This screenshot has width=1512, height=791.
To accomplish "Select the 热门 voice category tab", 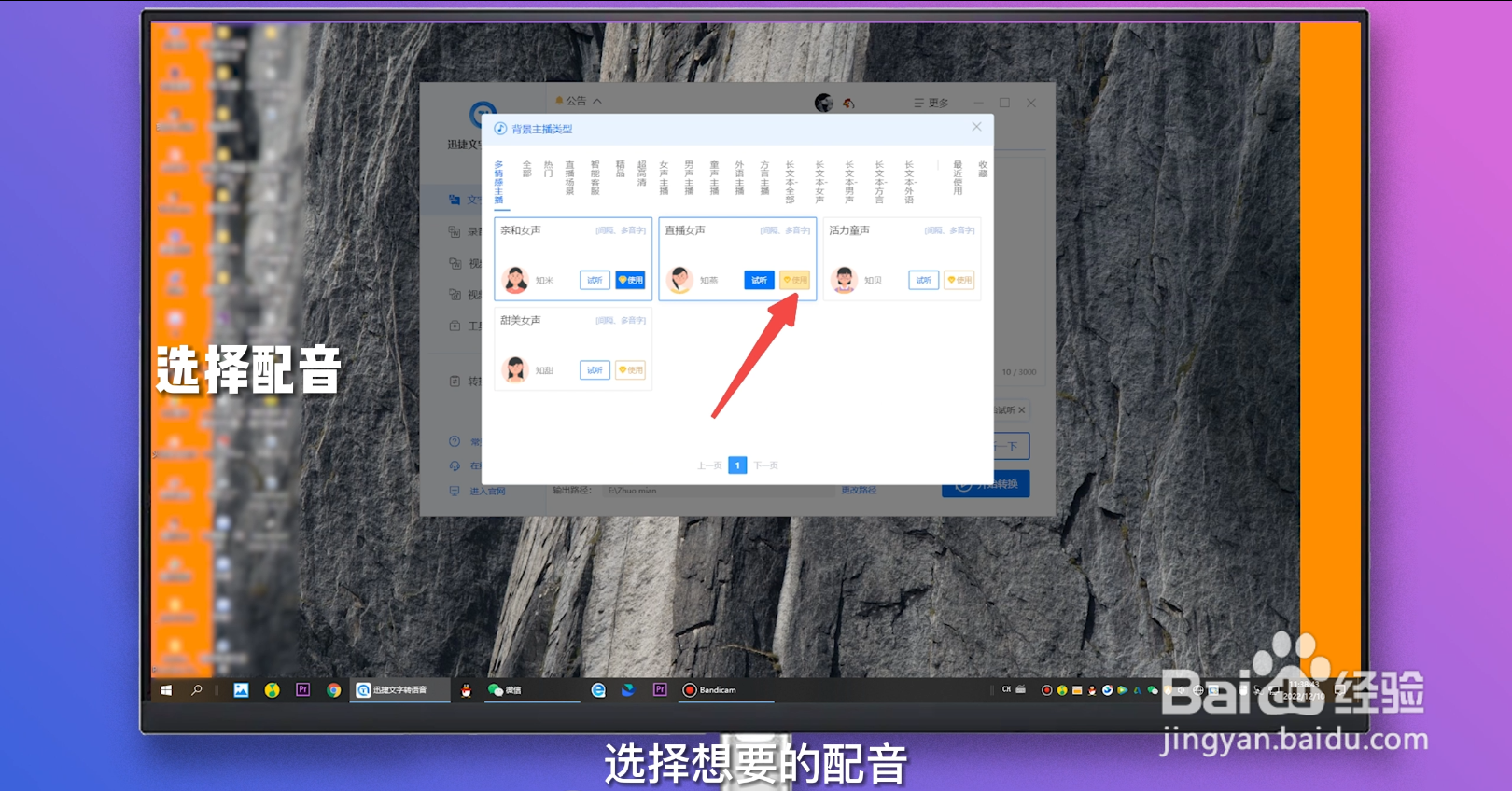I will click(548, 169).
